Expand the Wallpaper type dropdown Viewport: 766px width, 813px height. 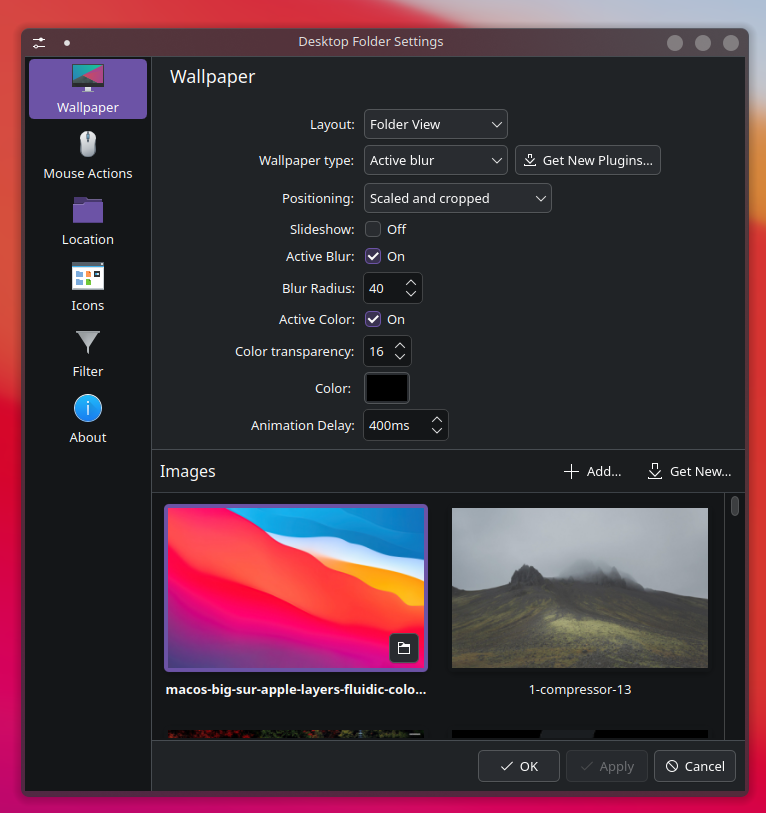click(436, 160)
